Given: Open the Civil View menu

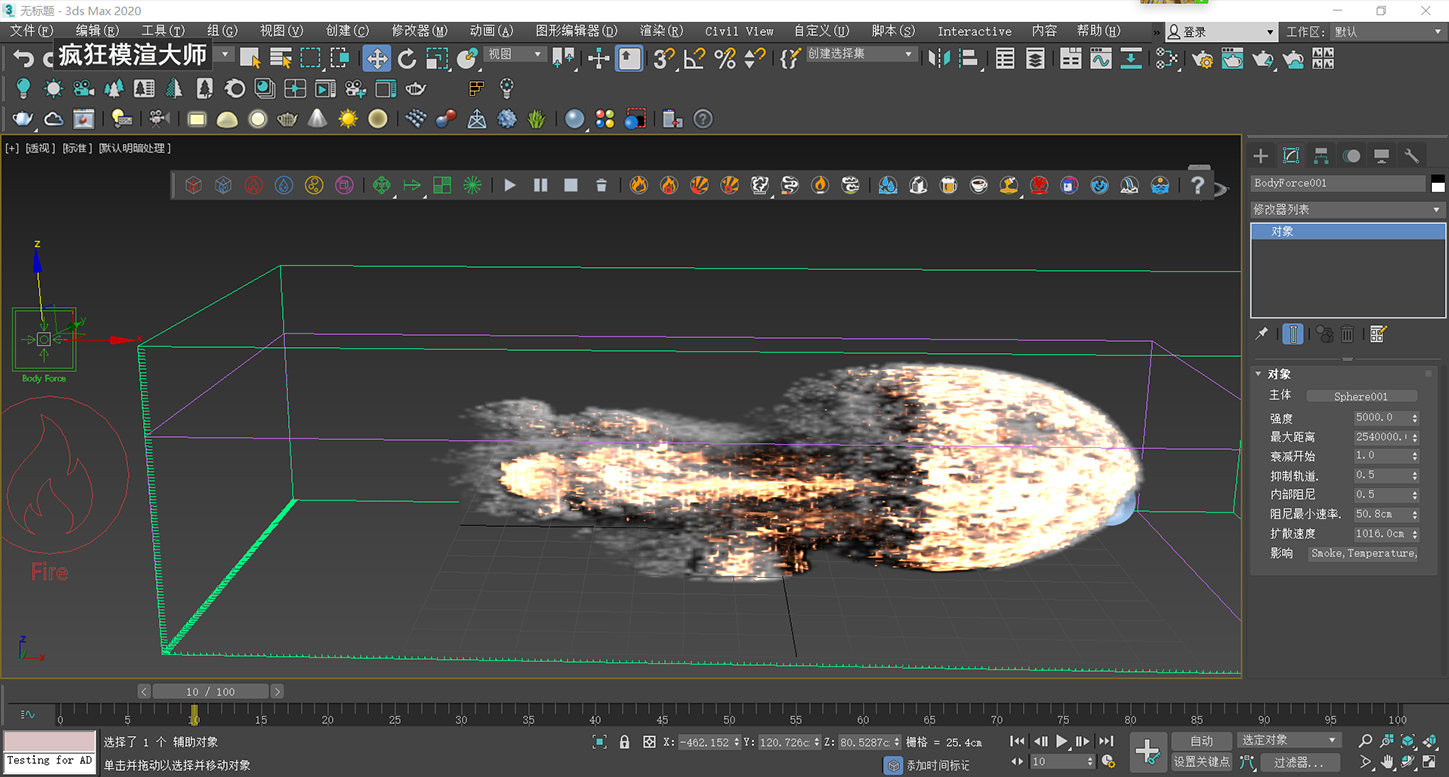Looking at the screenshot, I should pyautogui.click(x=739, y=31).
